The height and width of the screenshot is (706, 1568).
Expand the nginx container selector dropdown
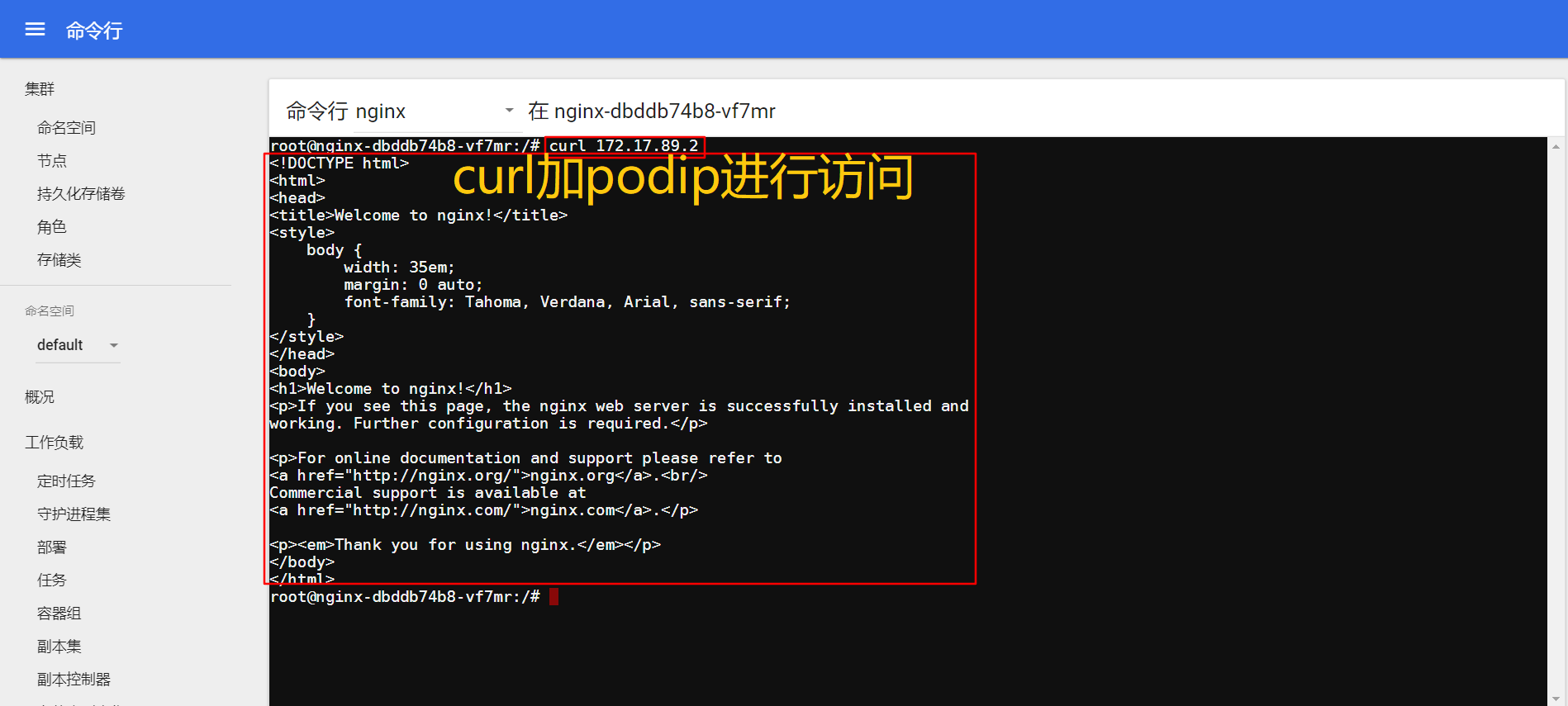pos(438,111)
